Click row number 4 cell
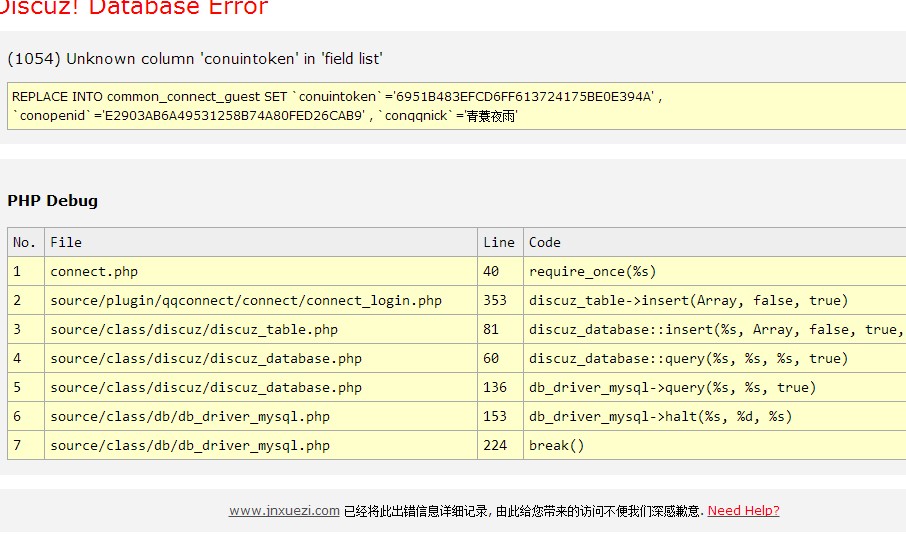The height and width of the screenshot is (545, 906). (x=26, y=358)
